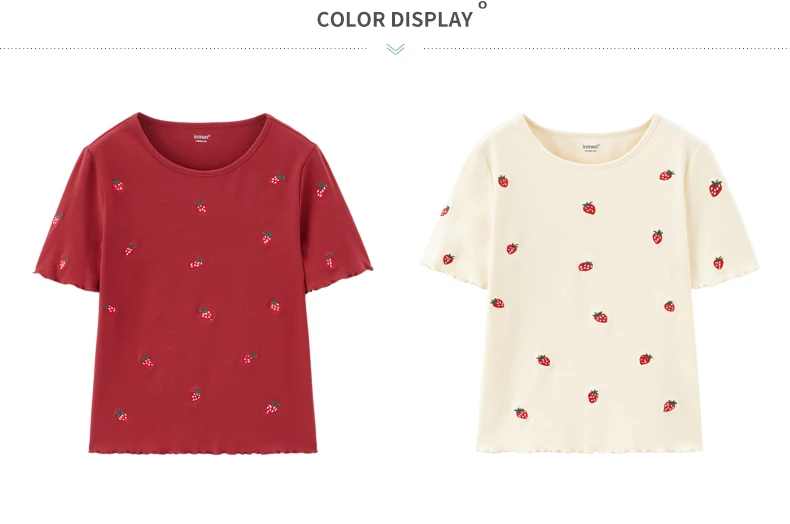Click the dotted divider line left of chevron
The image size is (790, 524).
[183, 48]
